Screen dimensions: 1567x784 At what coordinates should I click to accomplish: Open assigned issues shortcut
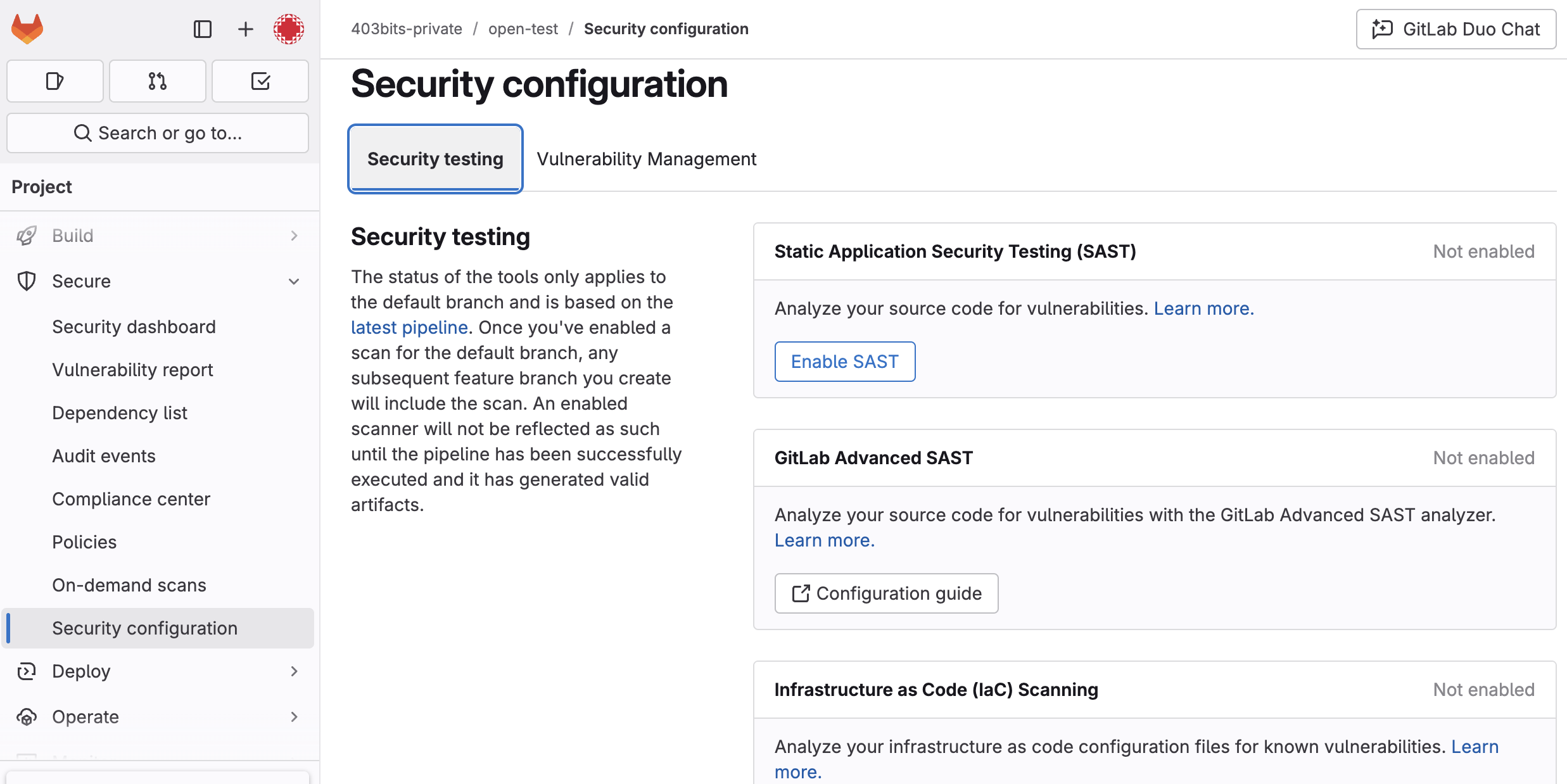tap(55, 81)
